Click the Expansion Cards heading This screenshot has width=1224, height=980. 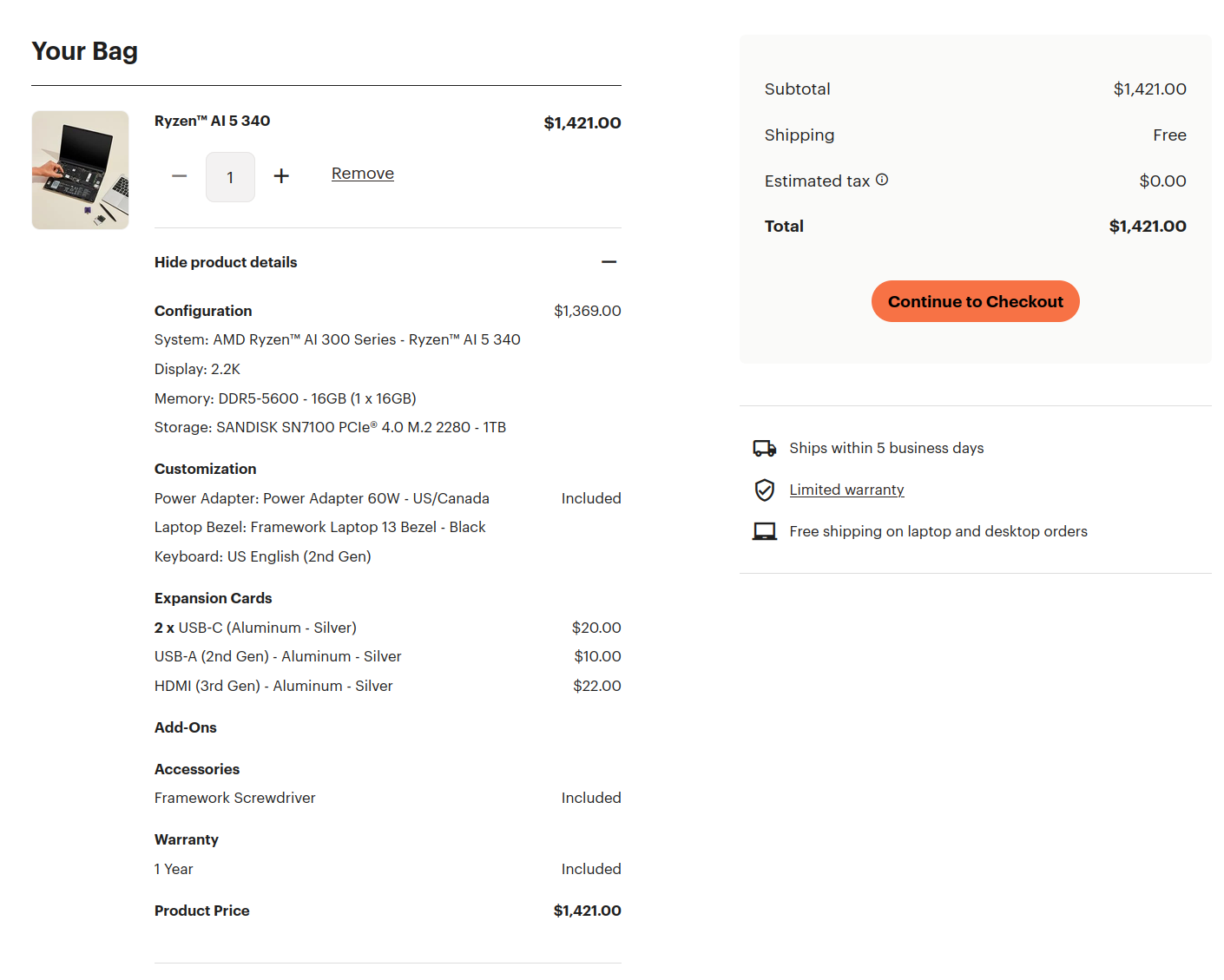point(214,598)
